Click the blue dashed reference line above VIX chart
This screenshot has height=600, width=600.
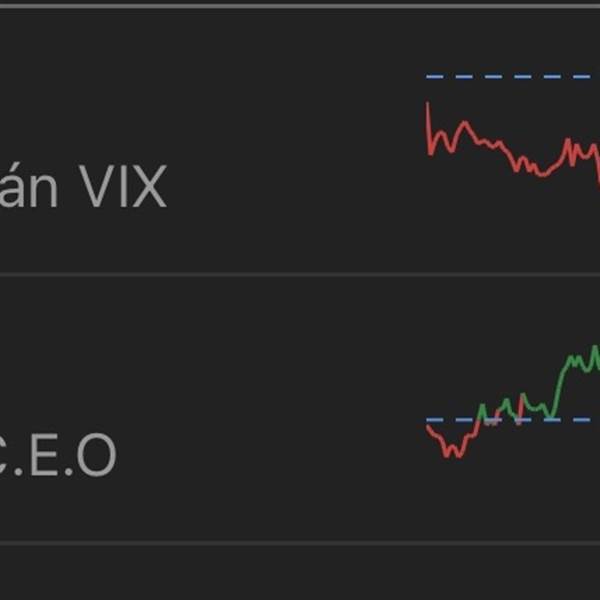point(513,77)
